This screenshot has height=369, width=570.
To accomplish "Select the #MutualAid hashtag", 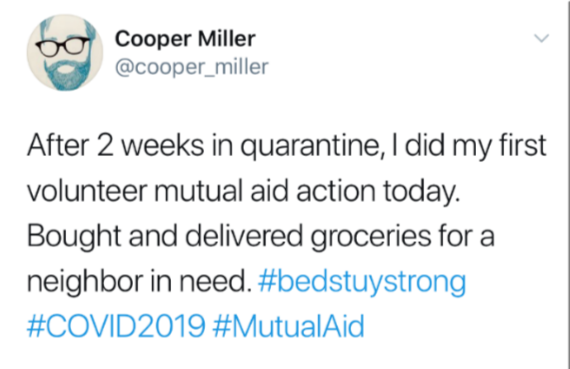I will point(288,326).
